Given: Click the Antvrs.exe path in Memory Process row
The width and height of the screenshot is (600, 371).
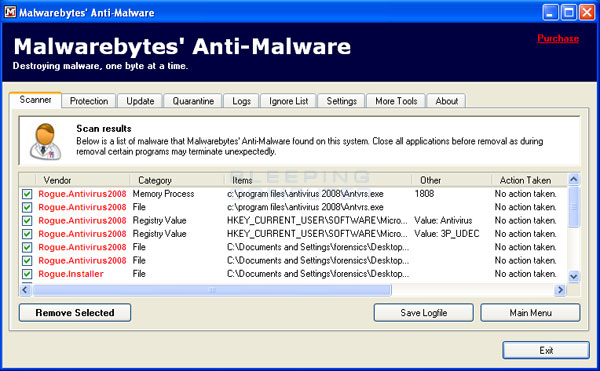Looking at the screenshot, I should pos(305,194).
